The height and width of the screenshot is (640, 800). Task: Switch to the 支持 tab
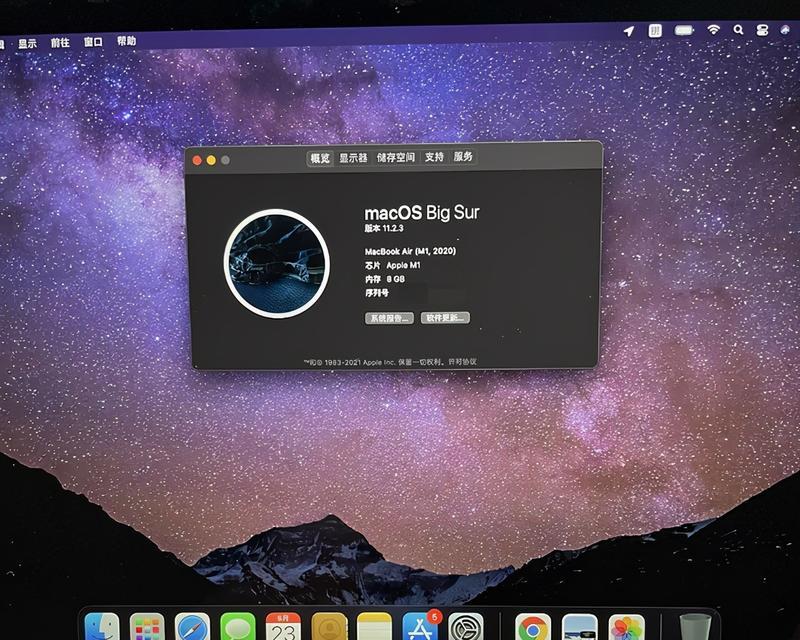[x=434, y=157]
